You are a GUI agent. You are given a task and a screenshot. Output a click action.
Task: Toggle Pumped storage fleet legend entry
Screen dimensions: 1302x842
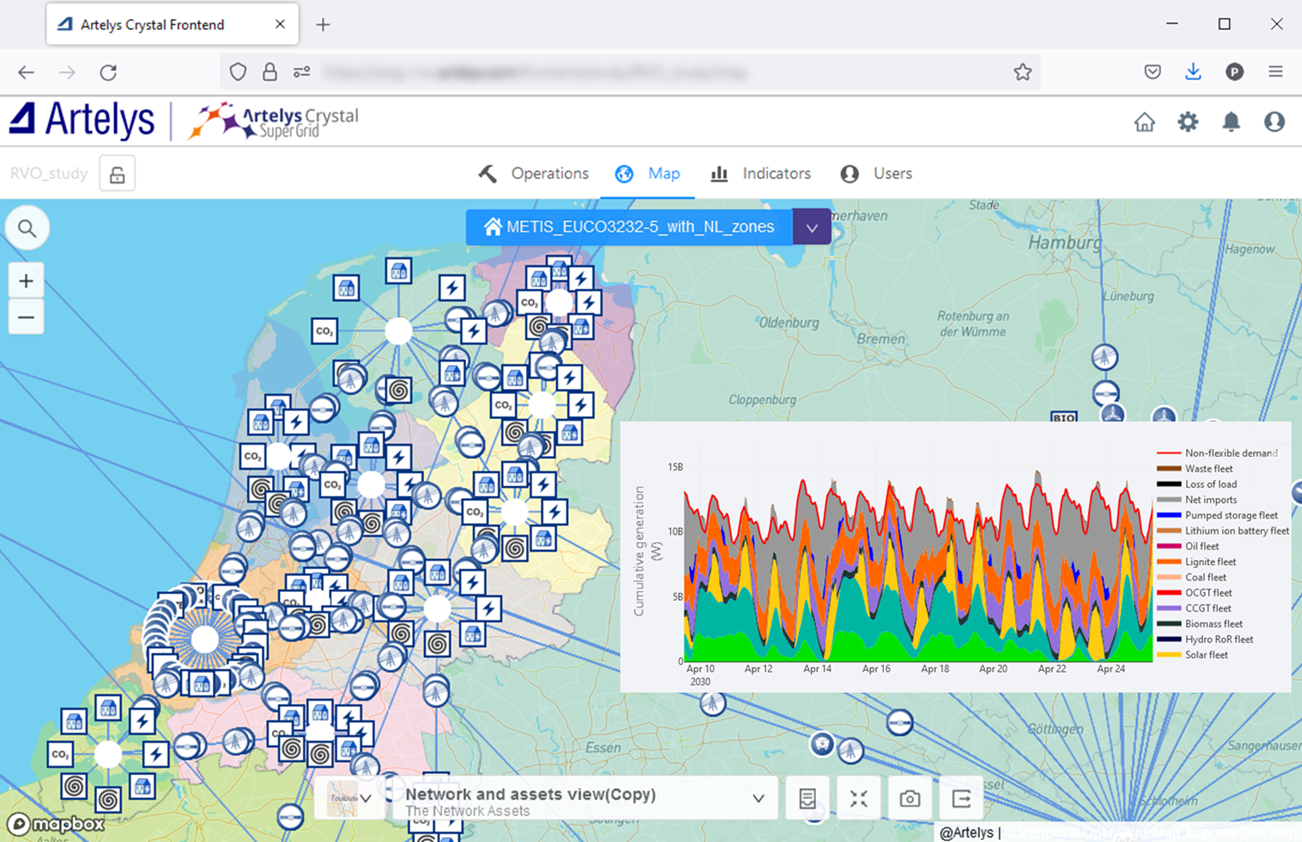(x=1218, y=515)
